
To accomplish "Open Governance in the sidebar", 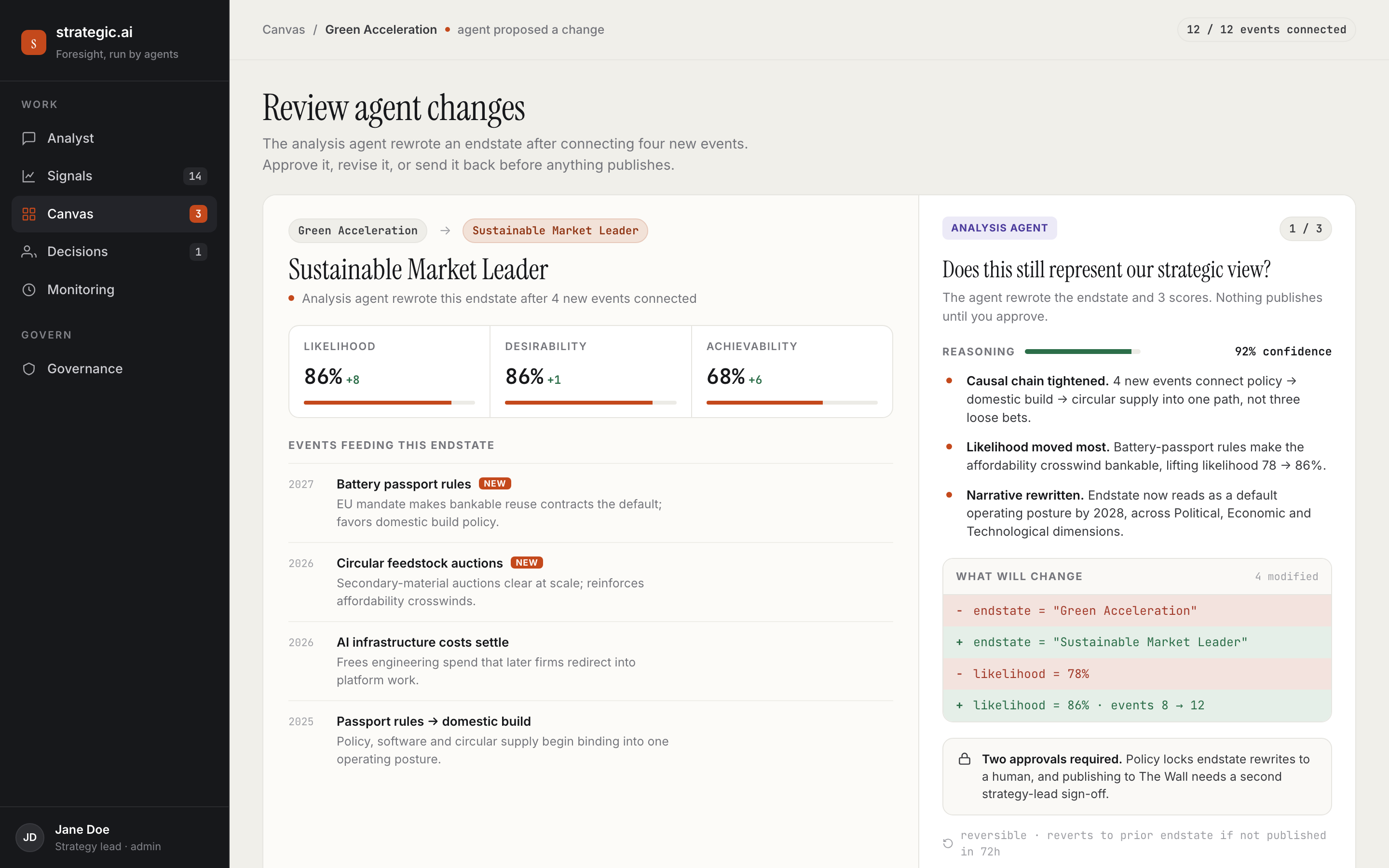I will (x=114, y=369).
